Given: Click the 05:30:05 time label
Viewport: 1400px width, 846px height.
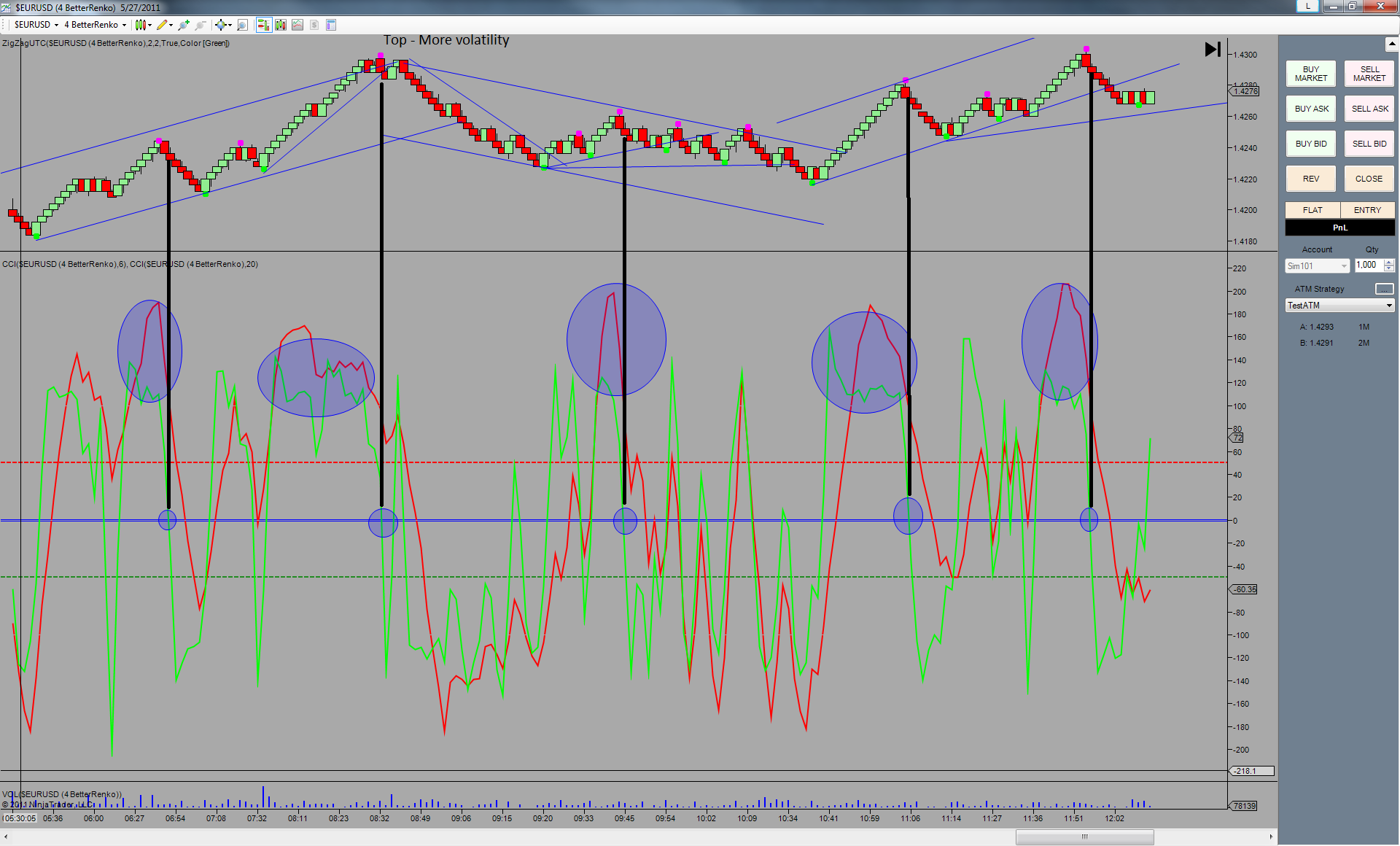Looking at the screenshot, I should click(19, 818).
